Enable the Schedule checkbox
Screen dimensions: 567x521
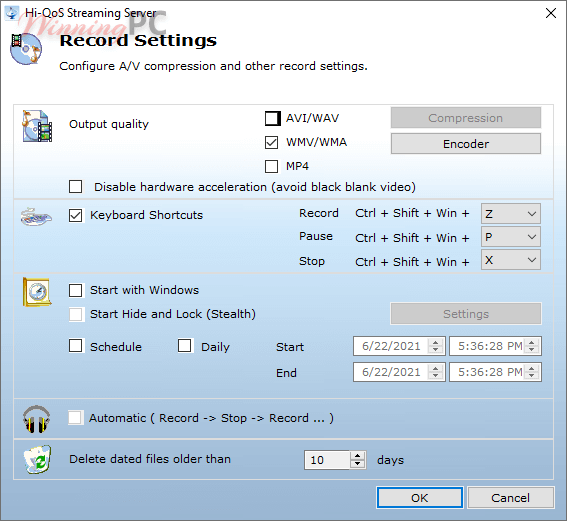(x=76, y=345)
